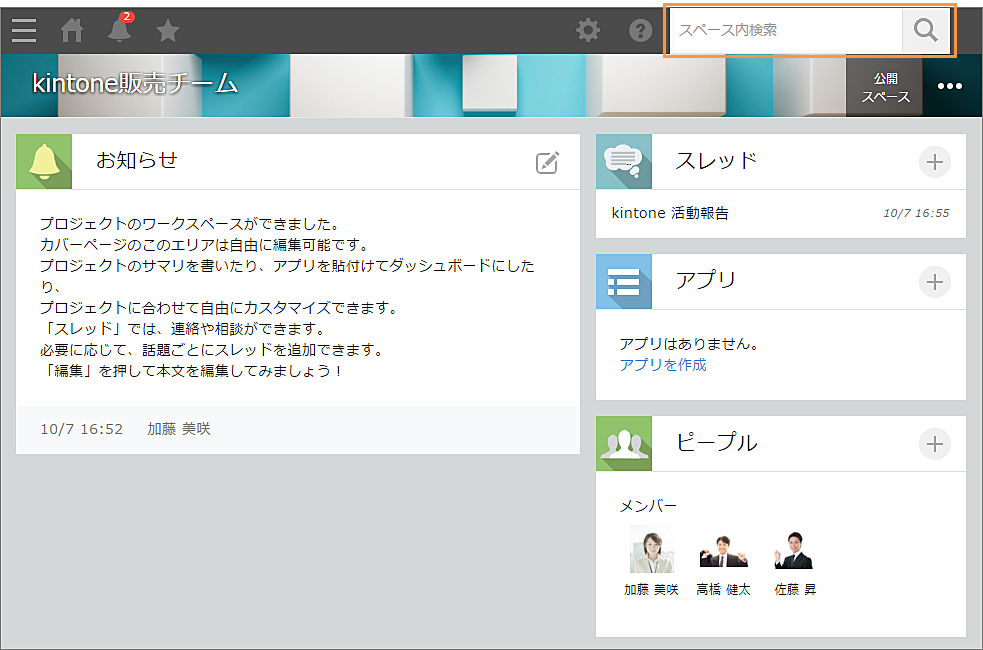Click the メンバー label
Screen dimensions: 983x650
pos(648,506)
